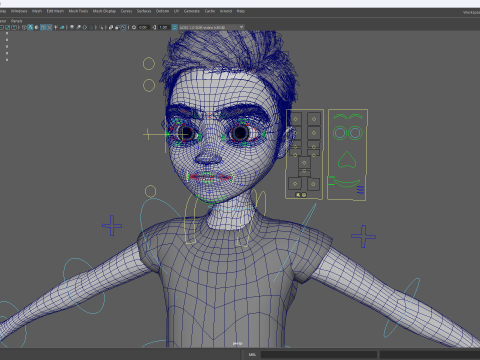This screenshot has width=480, height=360.
Task: Open the Cache menu
Action: (x=210, y=11)
